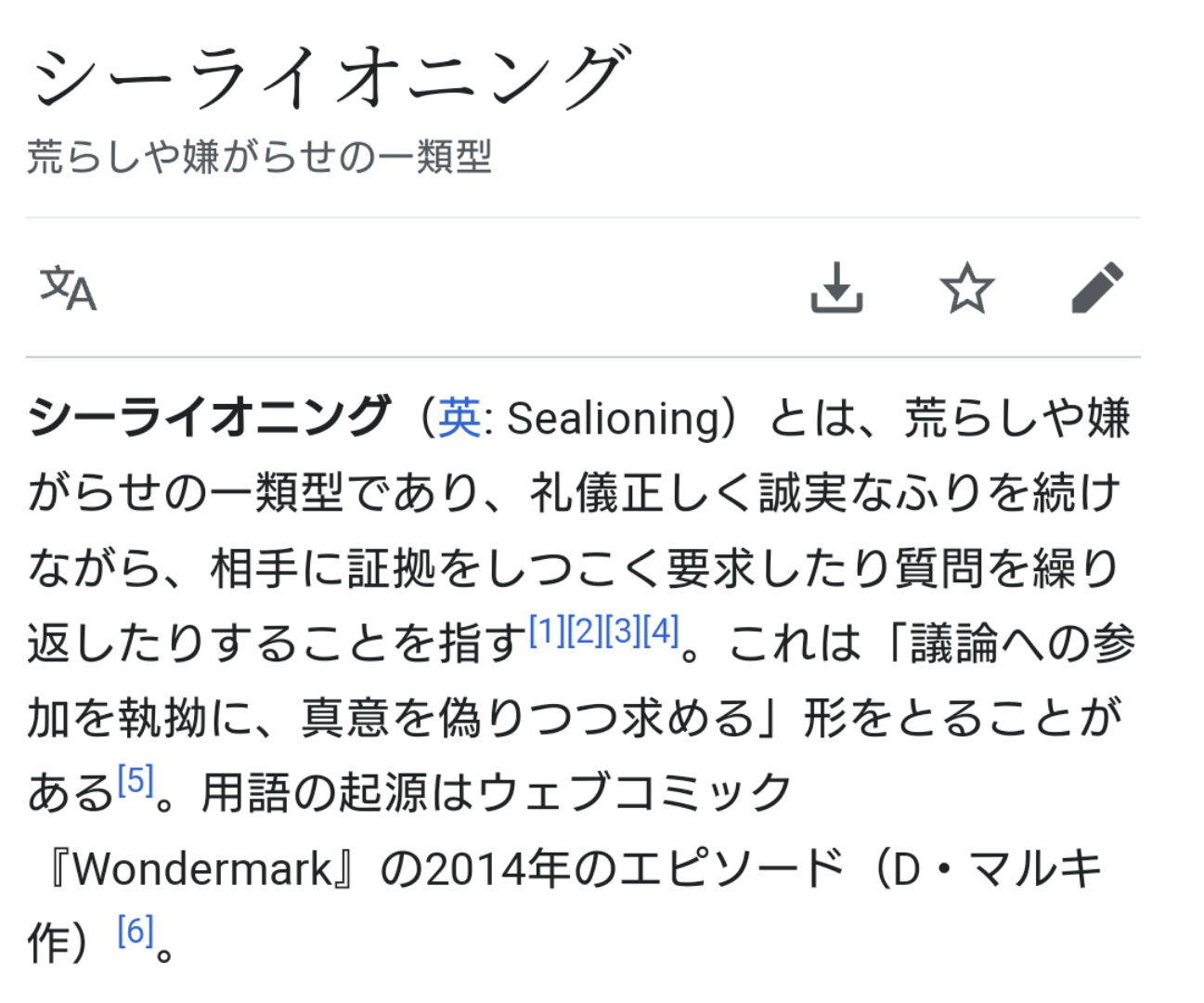The height and width of the screenshot is (1003, 1204).
Task: Open citation reference [1]
Action: tap(547, 632)
